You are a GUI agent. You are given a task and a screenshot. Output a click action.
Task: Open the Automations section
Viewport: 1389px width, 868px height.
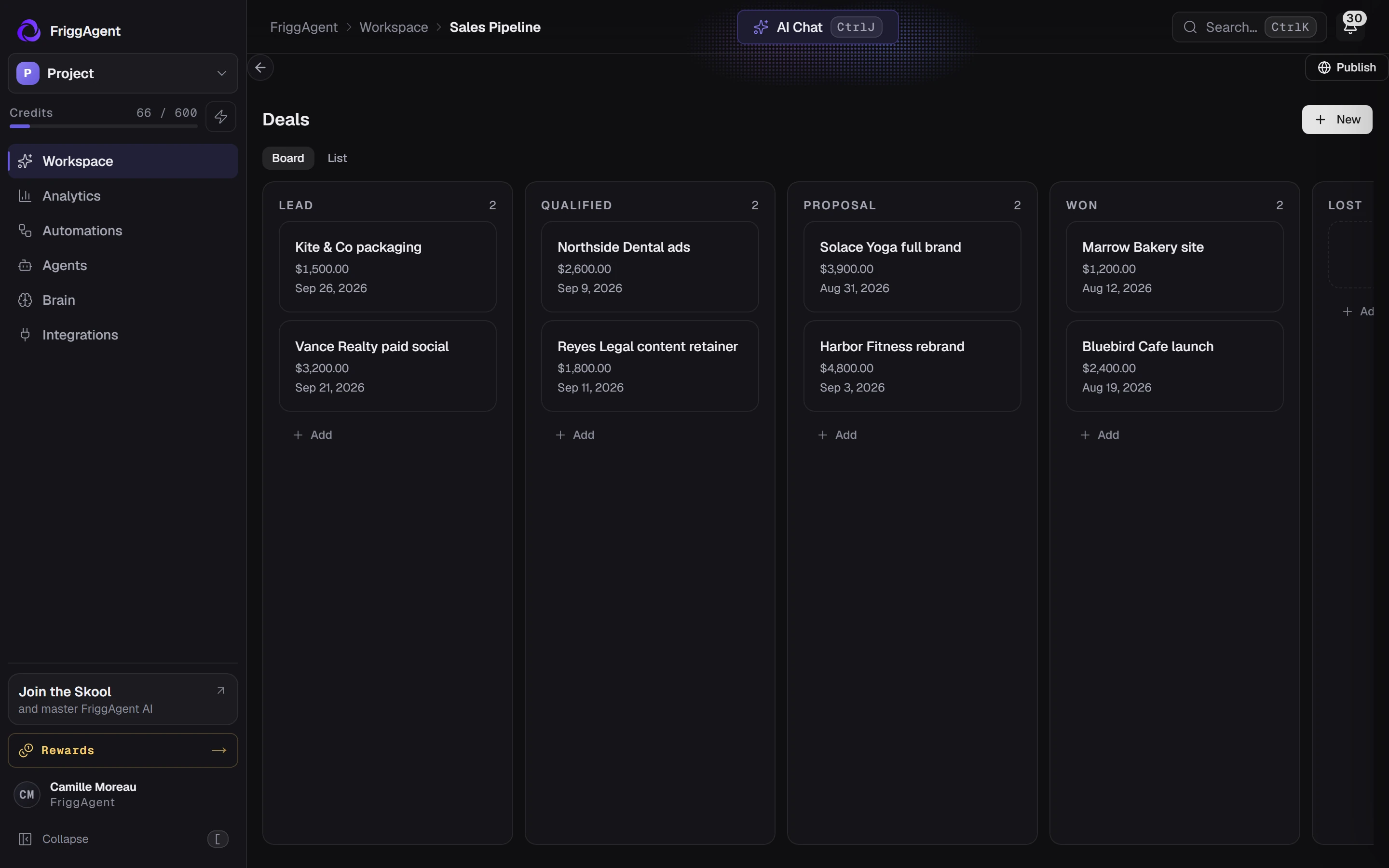pyautogui.click(x=123, y=231)
